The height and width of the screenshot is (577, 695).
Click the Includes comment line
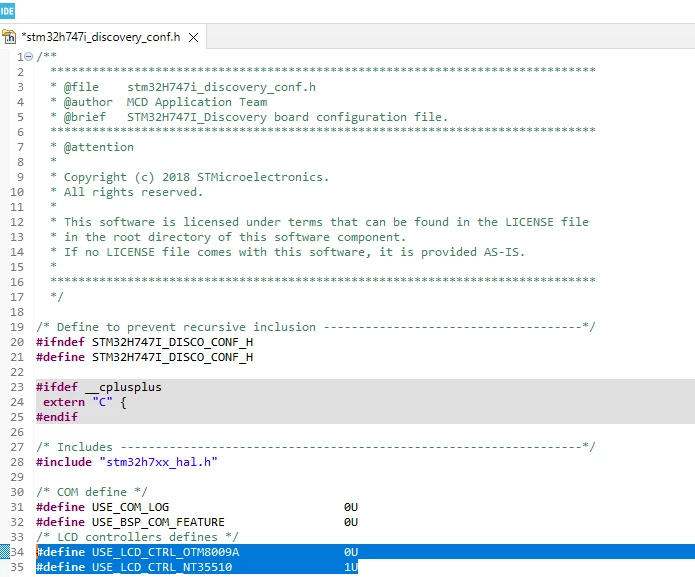(x=316, y=447)
